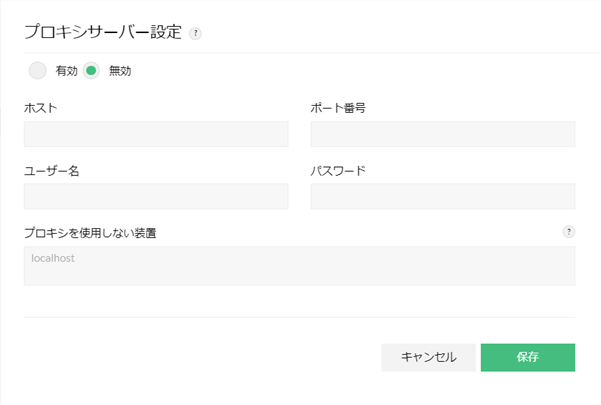This screenshot has height=405, width=601.
Task: Click the ポート番号 field label
Action: 338,108
